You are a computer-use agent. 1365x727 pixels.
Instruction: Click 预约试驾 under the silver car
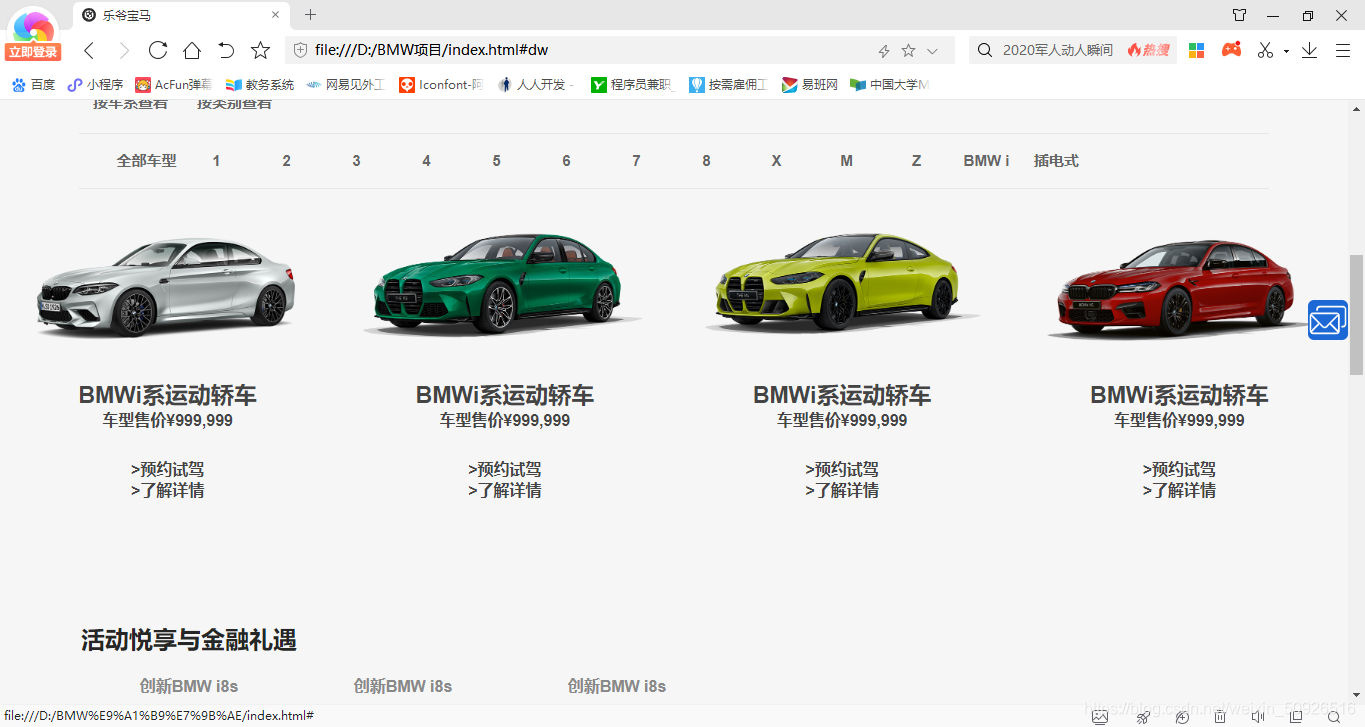(168, 469)
